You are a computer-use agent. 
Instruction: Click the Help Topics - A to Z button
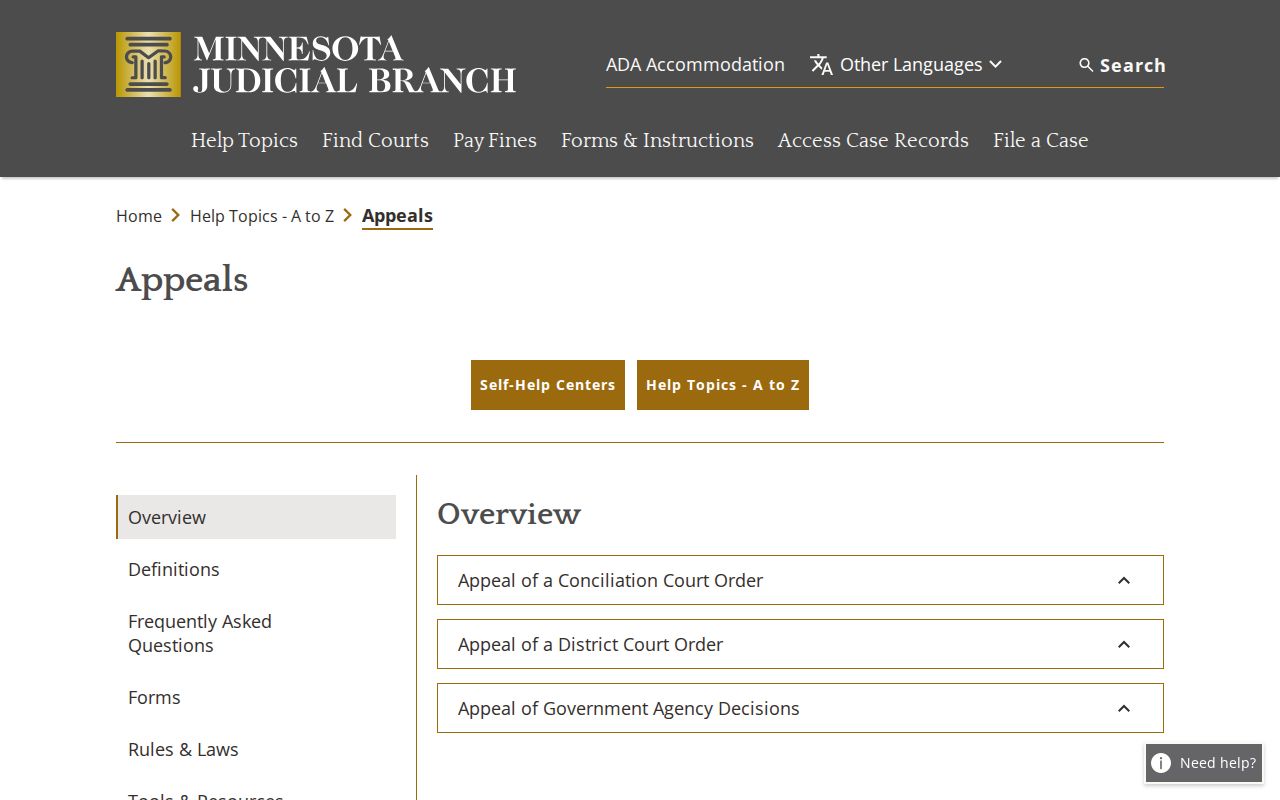tap(723, 385)
